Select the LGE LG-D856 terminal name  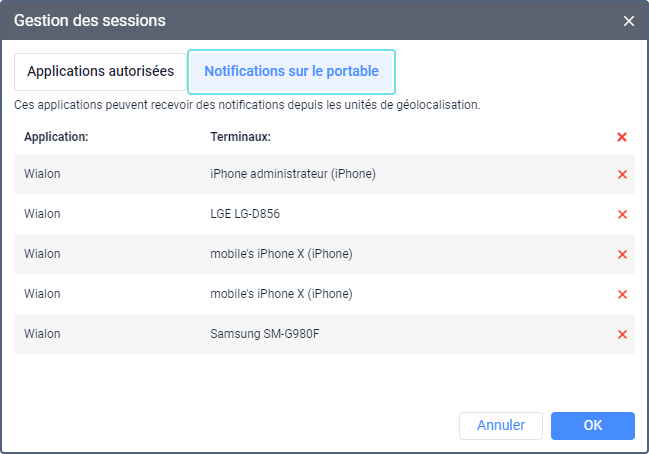251,214
